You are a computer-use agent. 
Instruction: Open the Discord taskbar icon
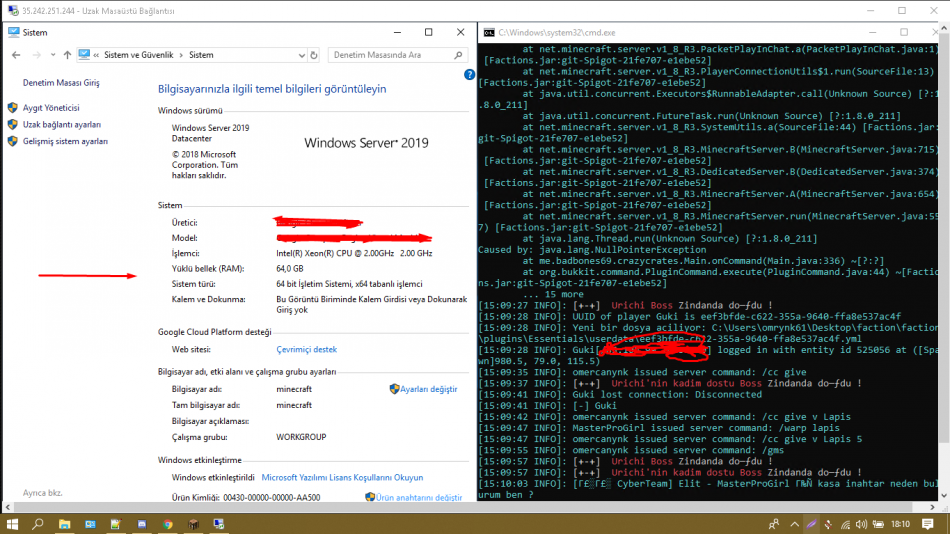(x=142, y=524)
